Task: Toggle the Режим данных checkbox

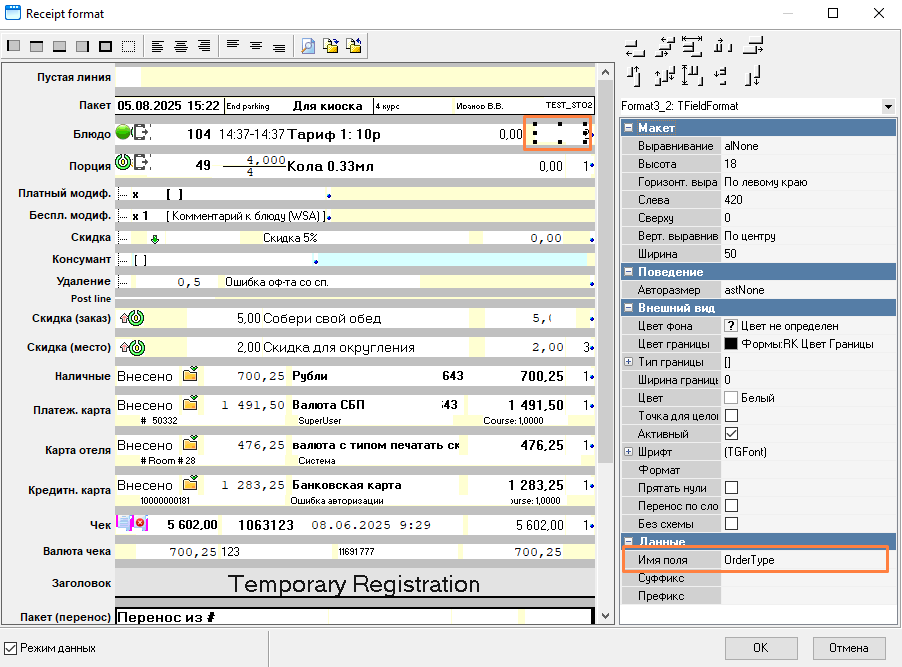Action: coord(11,648)
